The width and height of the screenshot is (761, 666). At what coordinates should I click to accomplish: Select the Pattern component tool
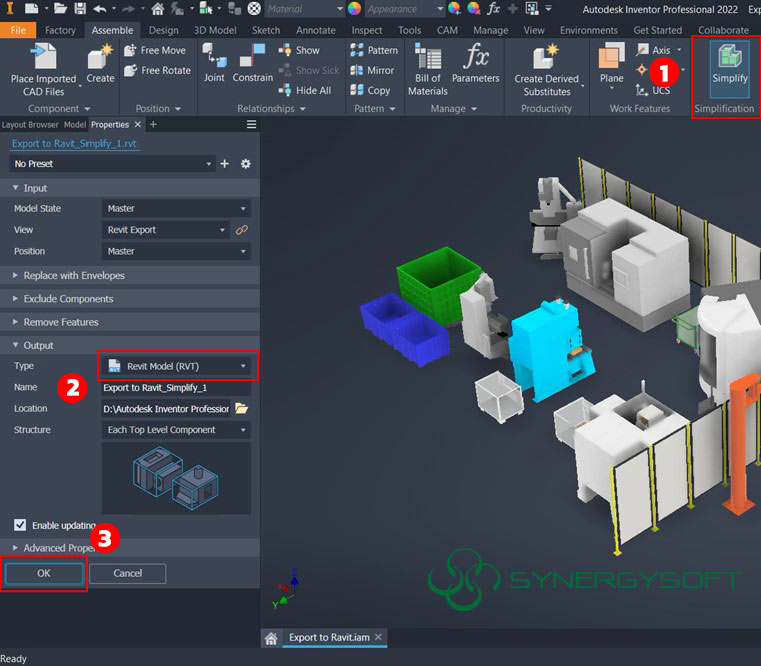tap(374, 50)
